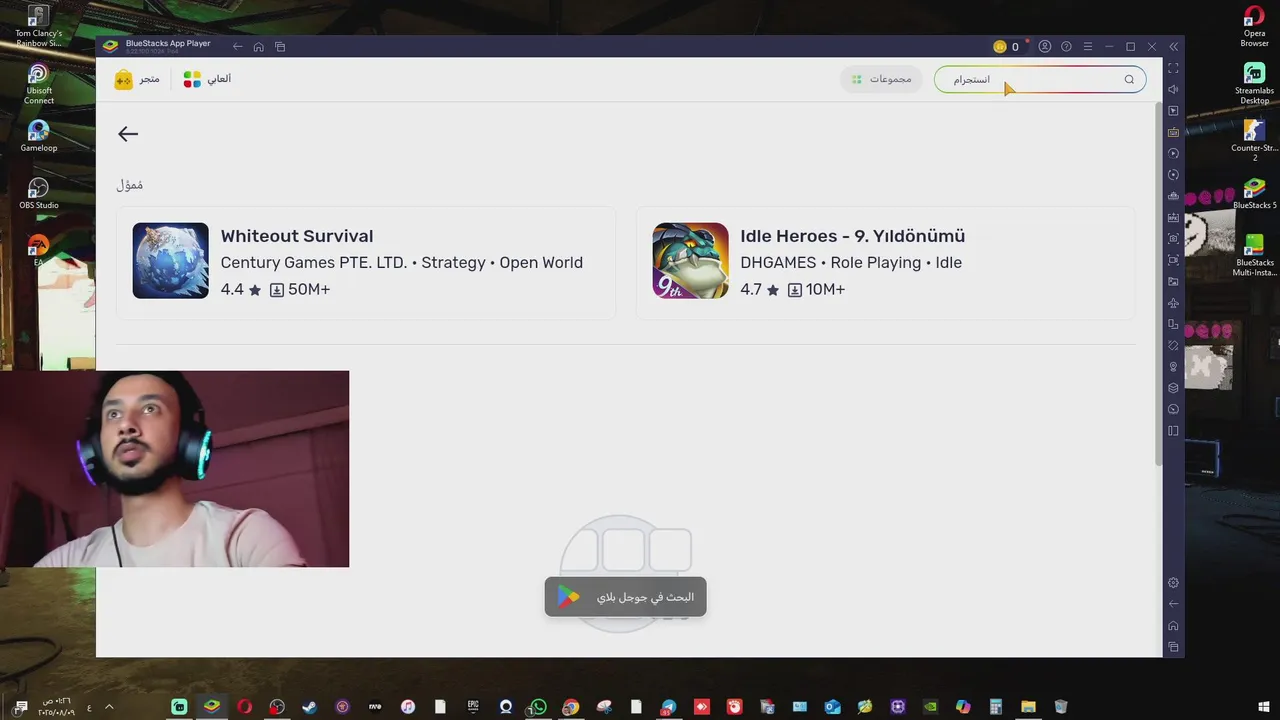The height and width of the screenshot is (720, 1280).
Task: Toggle fullscreen from the side toolbar
Action: point(1173,68)
